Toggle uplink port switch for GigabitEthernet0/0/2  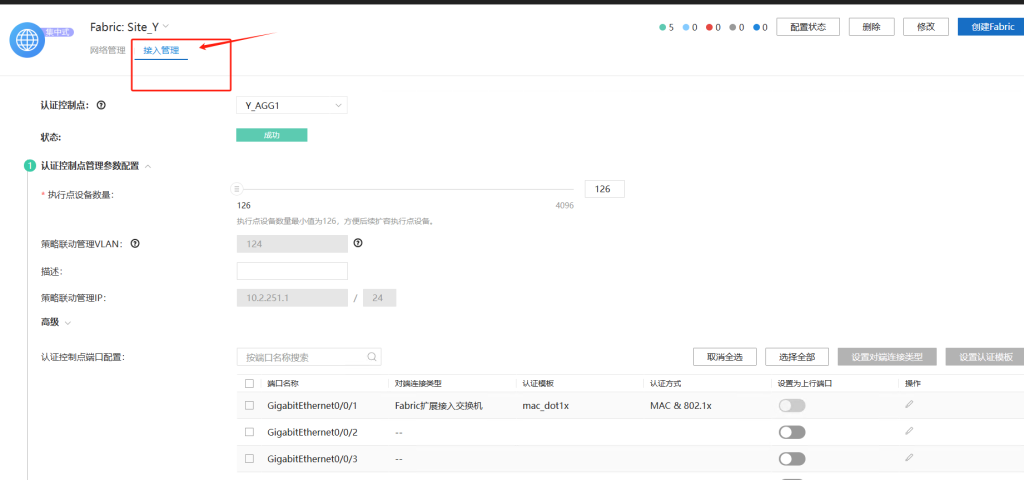click(x=791, y=432)
